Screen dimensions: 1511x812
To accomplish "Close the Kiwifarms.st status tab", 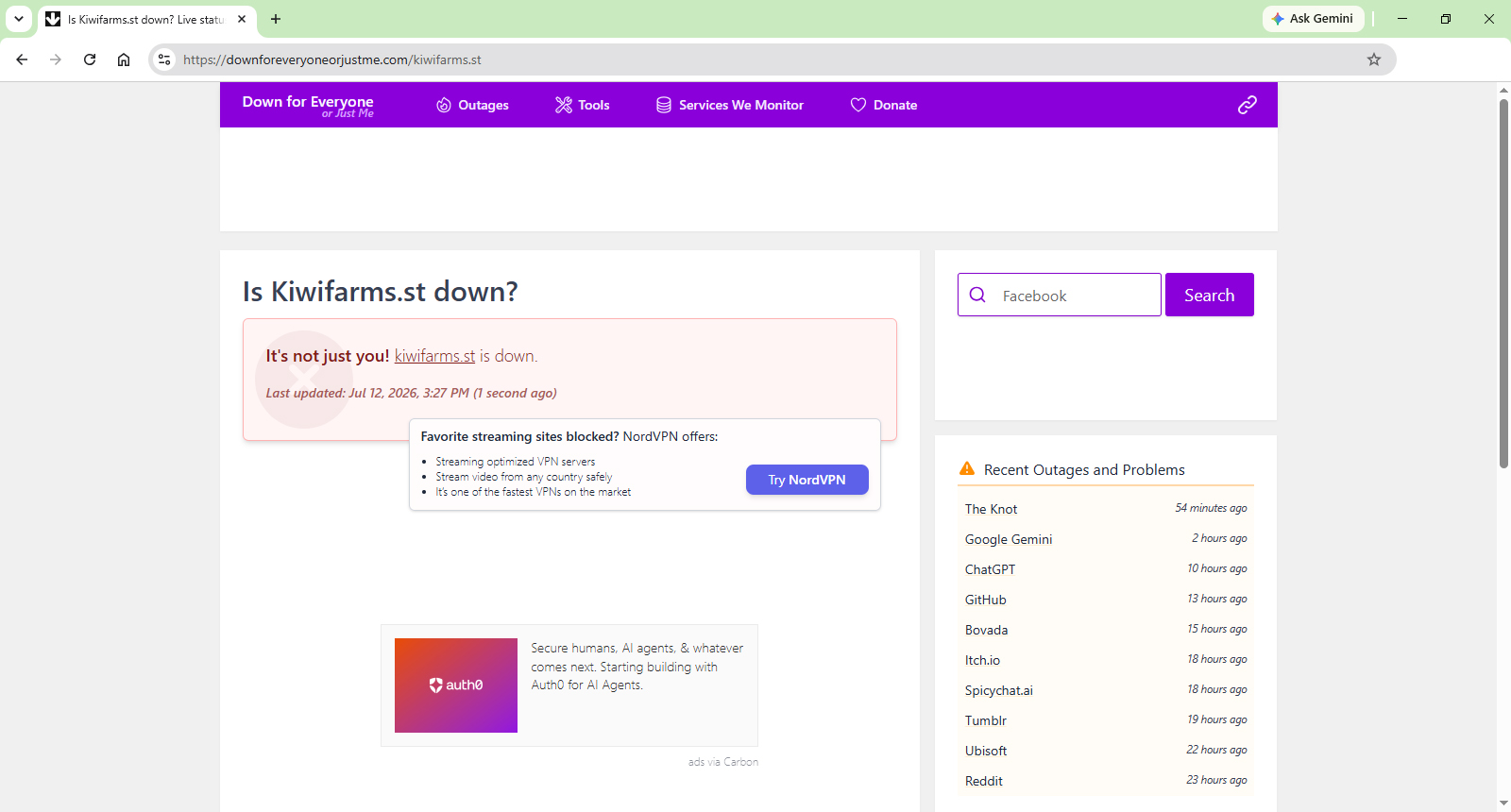I will (242, 19).
